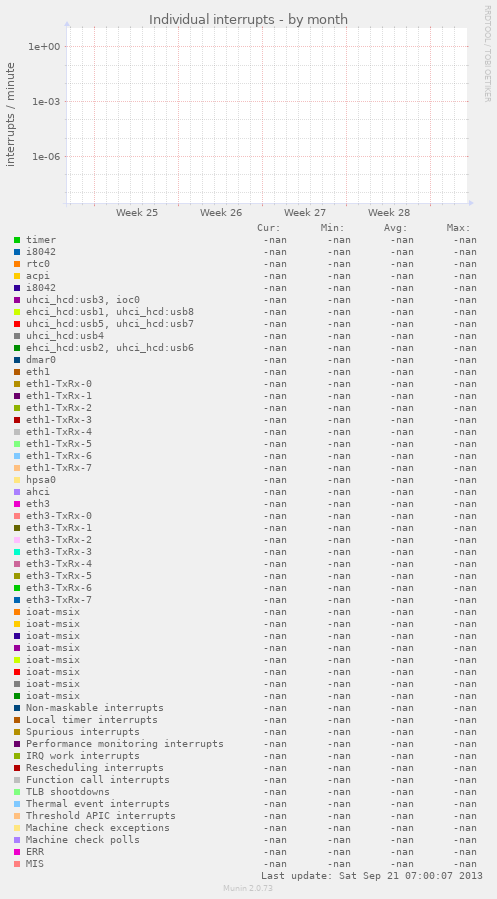Click the magenta eth3 legend swatch
This screenshot has width=497, height=899.
[x=17, y=504]
